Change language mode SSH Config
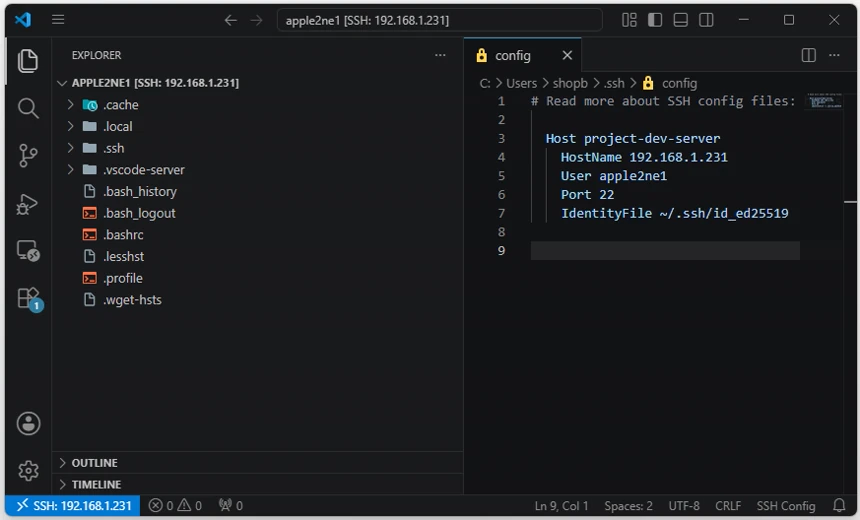The height and width of the screenshot is (520, 860). (x=785, y=506)
